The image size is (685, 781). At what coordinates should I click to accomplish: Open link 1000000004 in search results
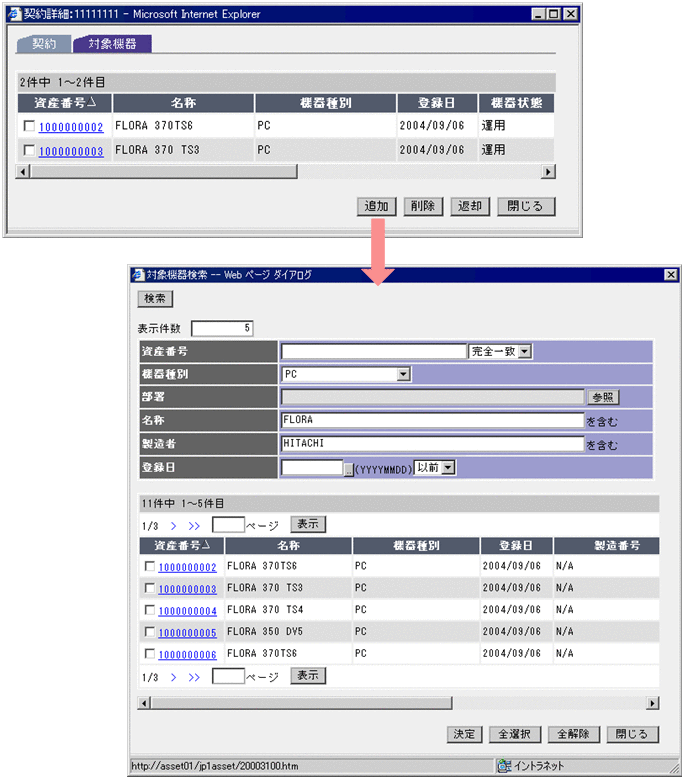(187, 611)
